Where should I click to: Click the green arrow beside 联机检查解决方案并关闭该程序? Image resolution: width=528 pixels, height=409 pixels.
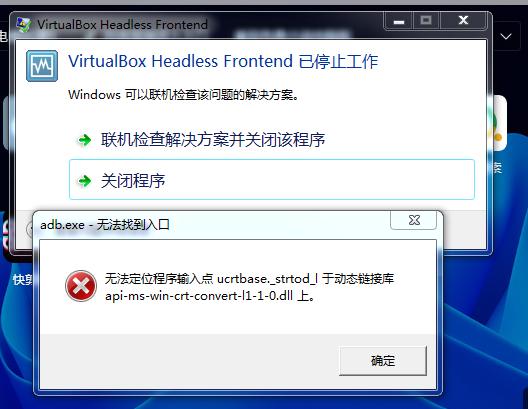(85, 140)
